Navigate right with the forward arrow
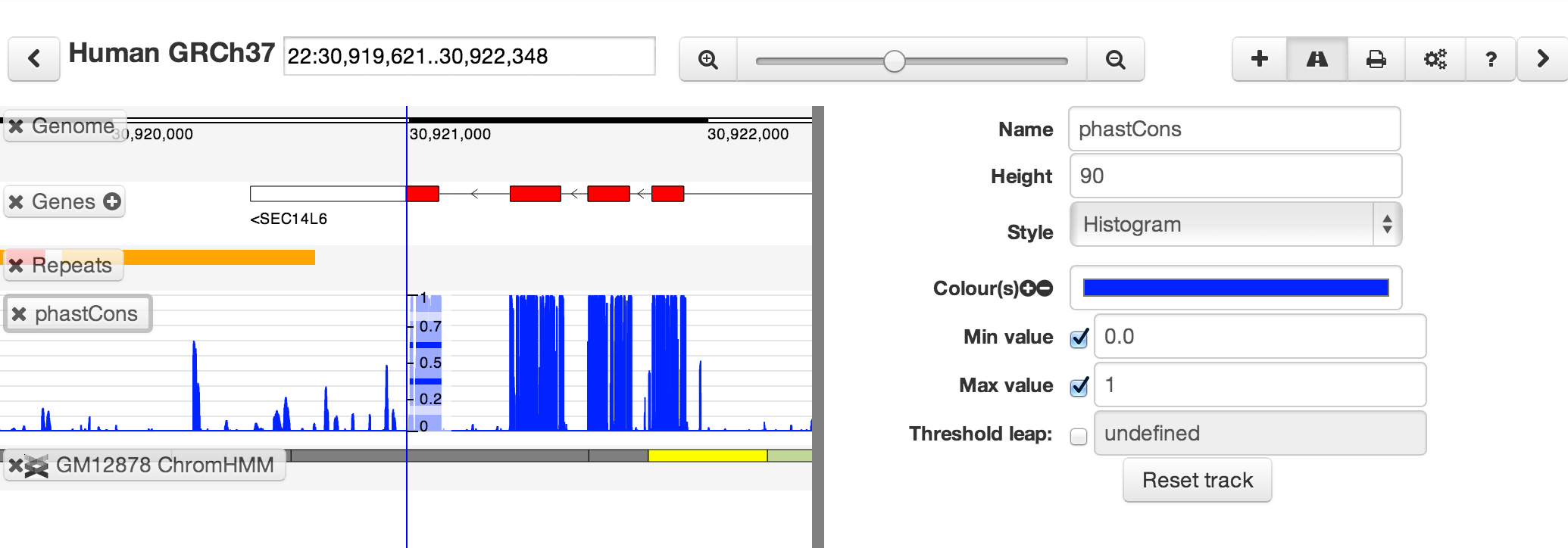 tap(1543, 58)
